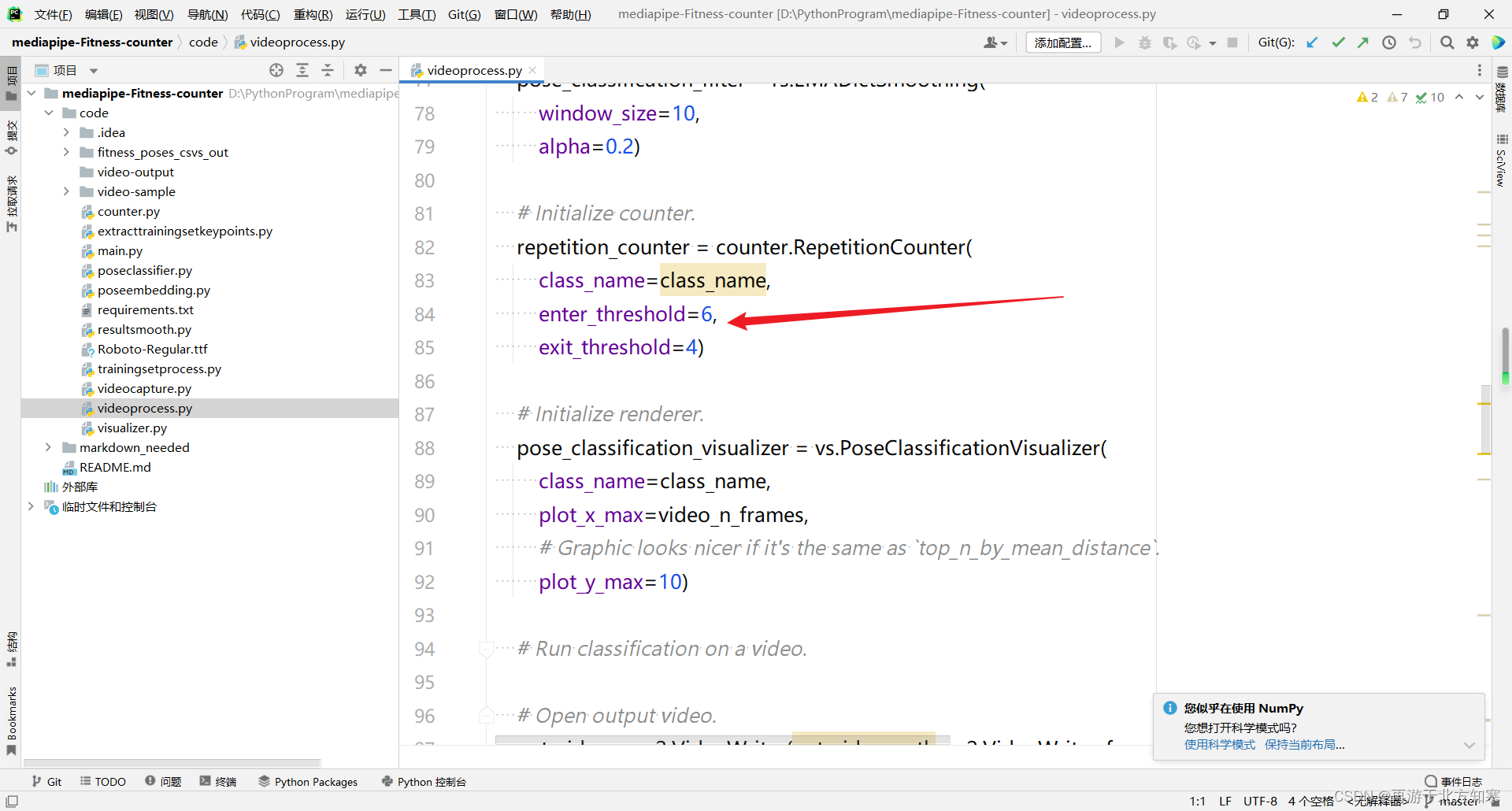Open the 终端 (Terminal) tab

218,781
